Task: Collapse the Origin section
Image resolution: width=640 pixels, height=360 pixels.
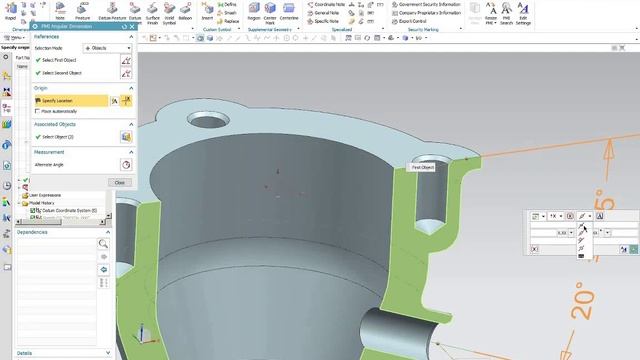Action: click(131, 88)
